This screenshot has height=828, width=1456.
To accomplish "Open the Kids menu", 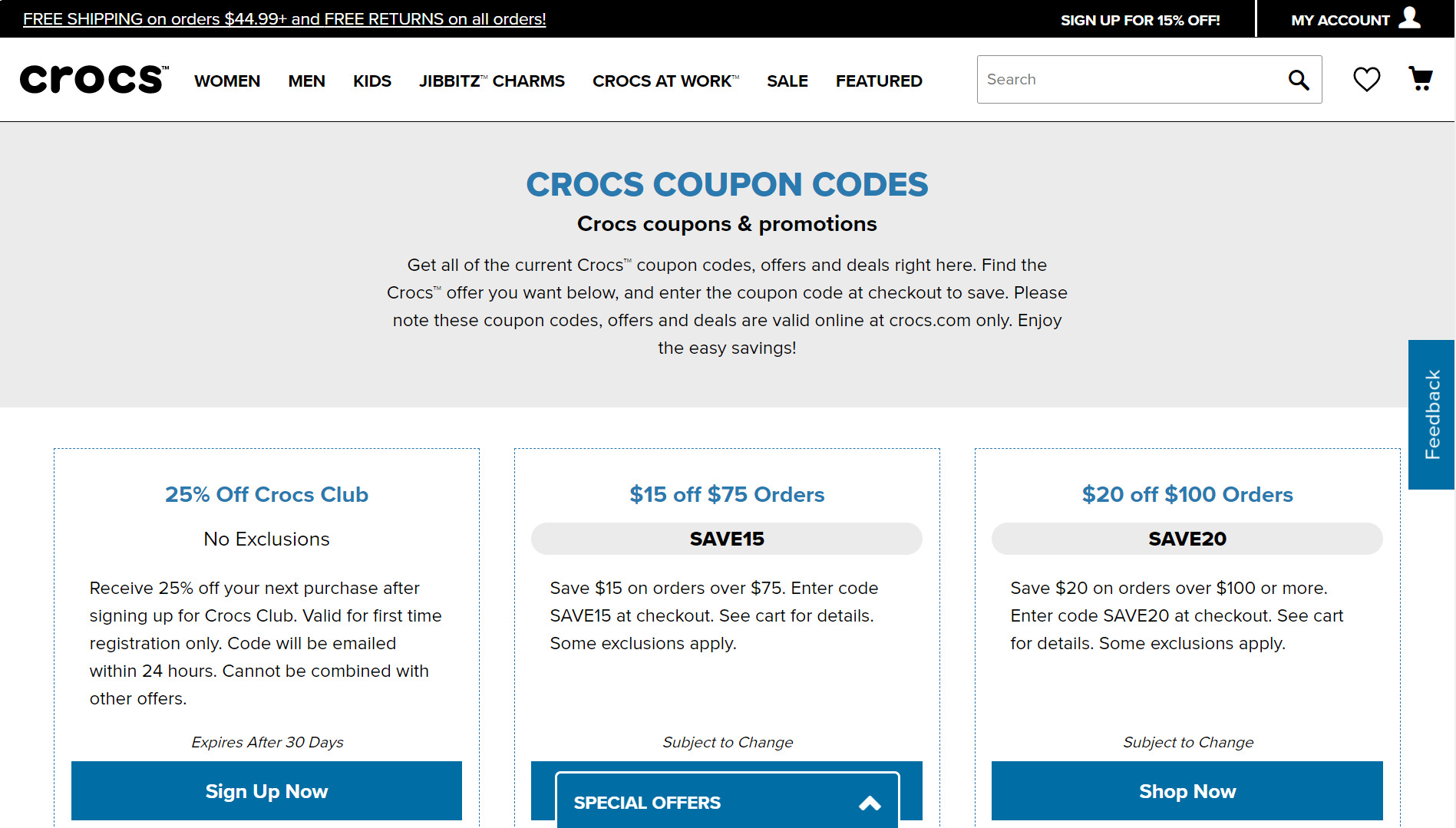I will point(372,81).
